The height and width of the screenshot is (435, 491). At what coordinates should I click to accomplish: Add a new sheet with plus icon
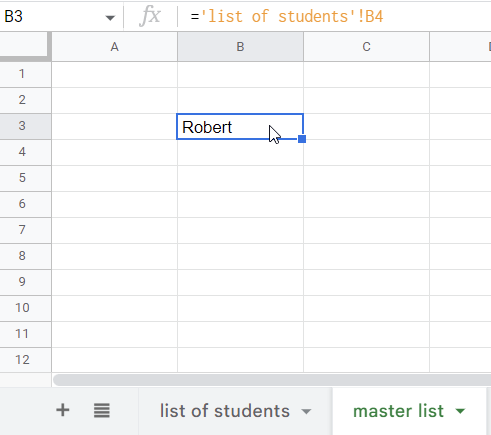63,410
